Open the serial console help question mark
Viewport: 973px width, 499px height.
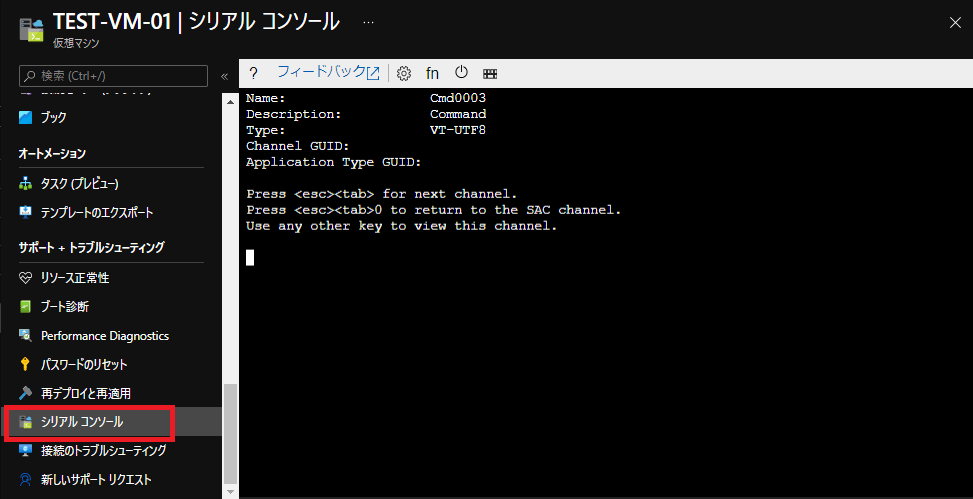[x=253, y=73]
